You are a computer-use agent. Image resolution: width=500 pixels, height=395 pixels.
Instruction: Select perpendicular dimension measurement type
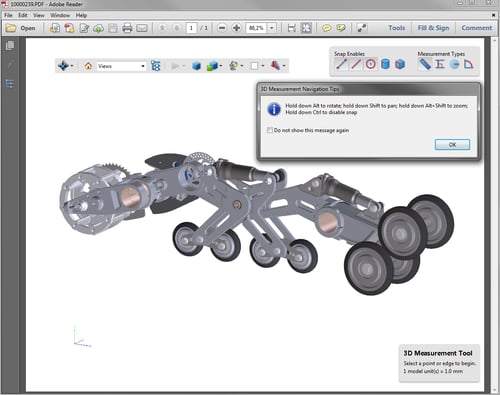pos(440,64)
